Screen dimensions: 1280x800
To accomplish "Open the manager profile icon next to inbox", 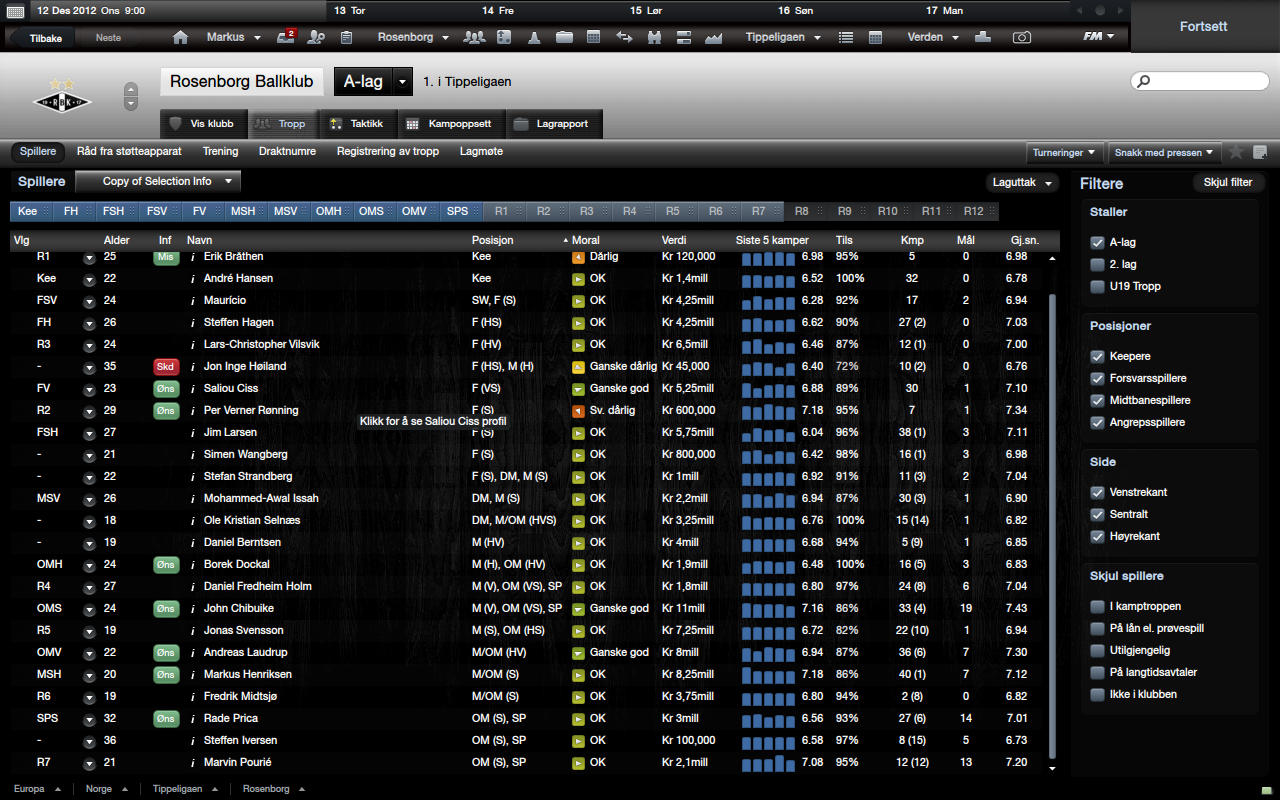I will [317, 37].
